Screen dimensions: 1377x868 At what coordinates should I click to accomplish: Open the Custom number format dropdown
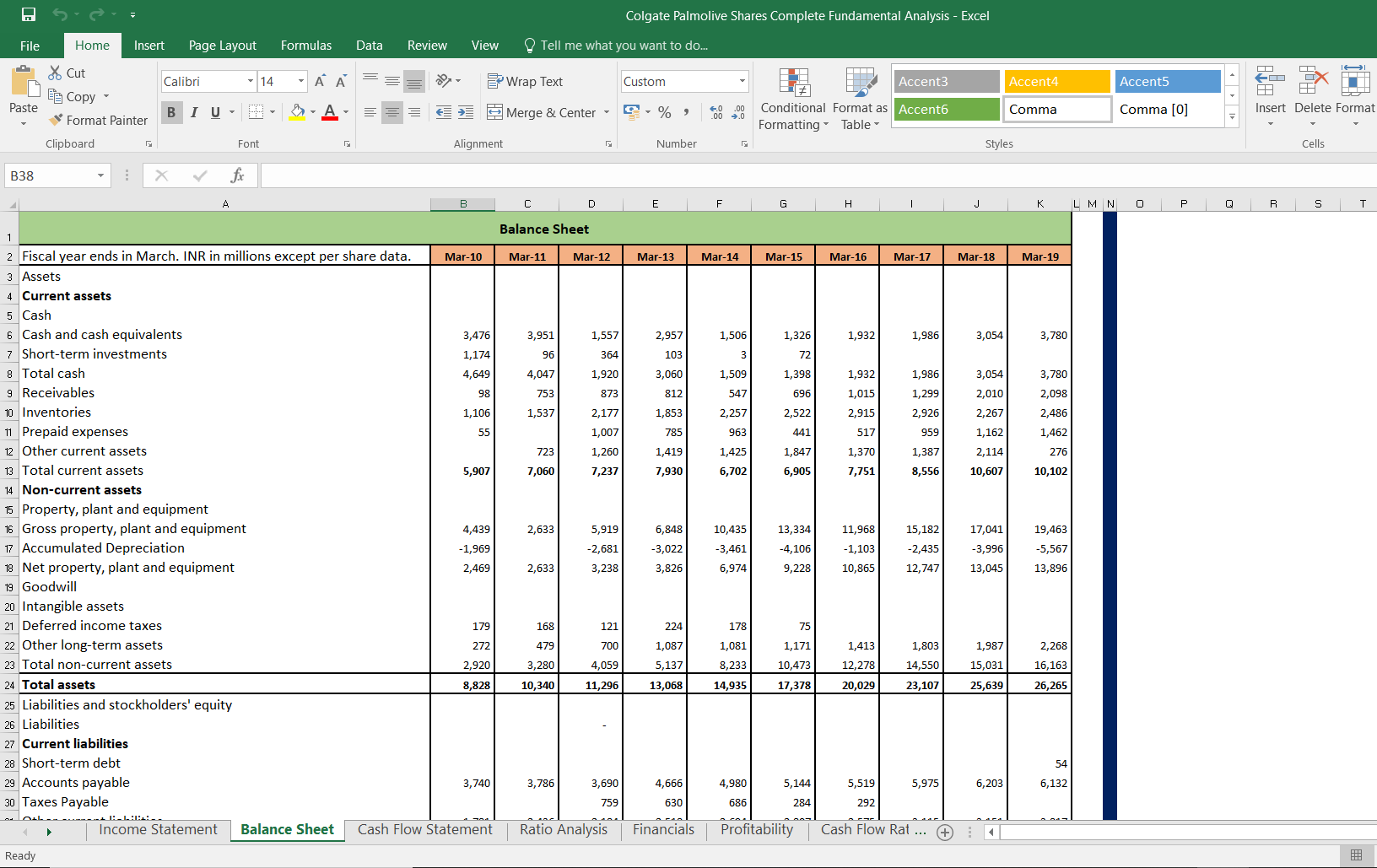click(x=742, y=81)
